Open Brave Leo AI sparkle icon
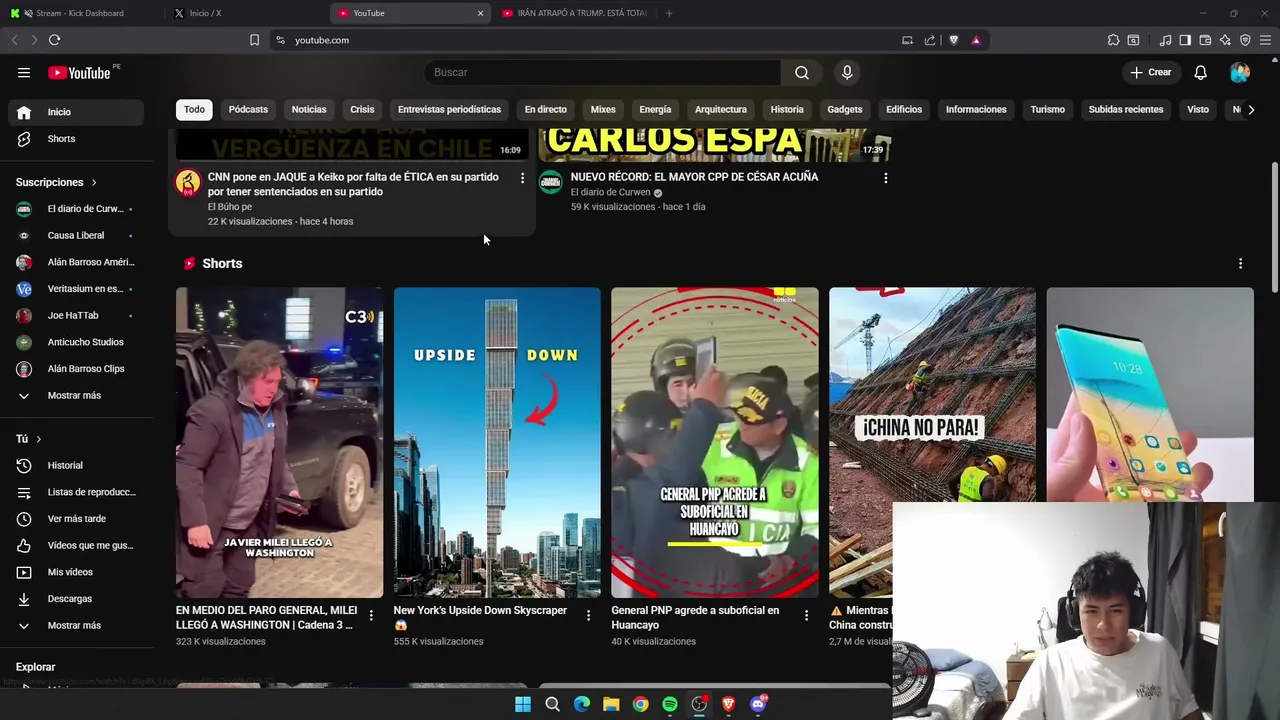Image resolution: width=1280 pixels, height=720 pixels. pos(1225,40)
